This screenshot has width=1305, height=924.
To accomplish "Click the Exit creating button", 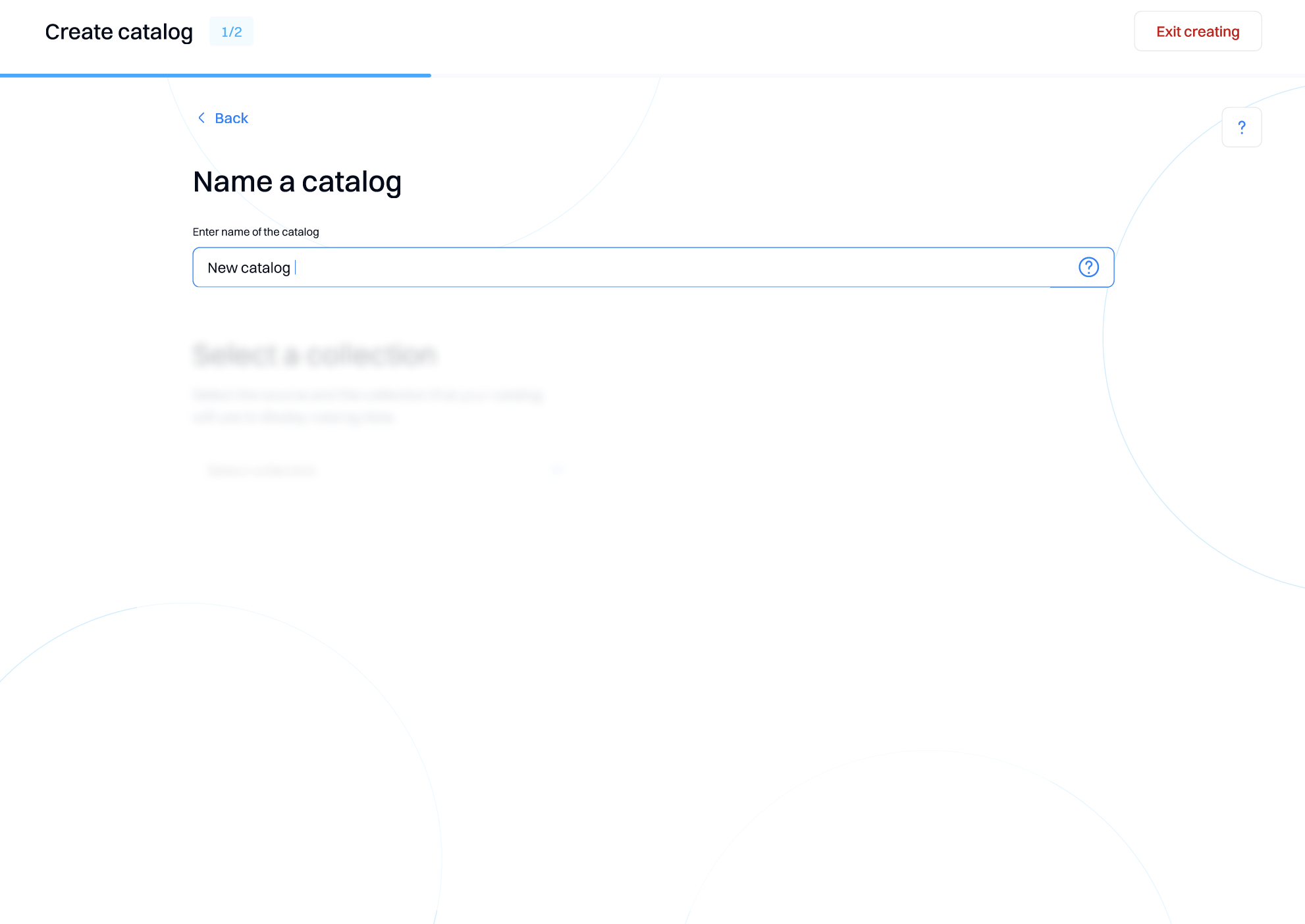I will 1197,32.
